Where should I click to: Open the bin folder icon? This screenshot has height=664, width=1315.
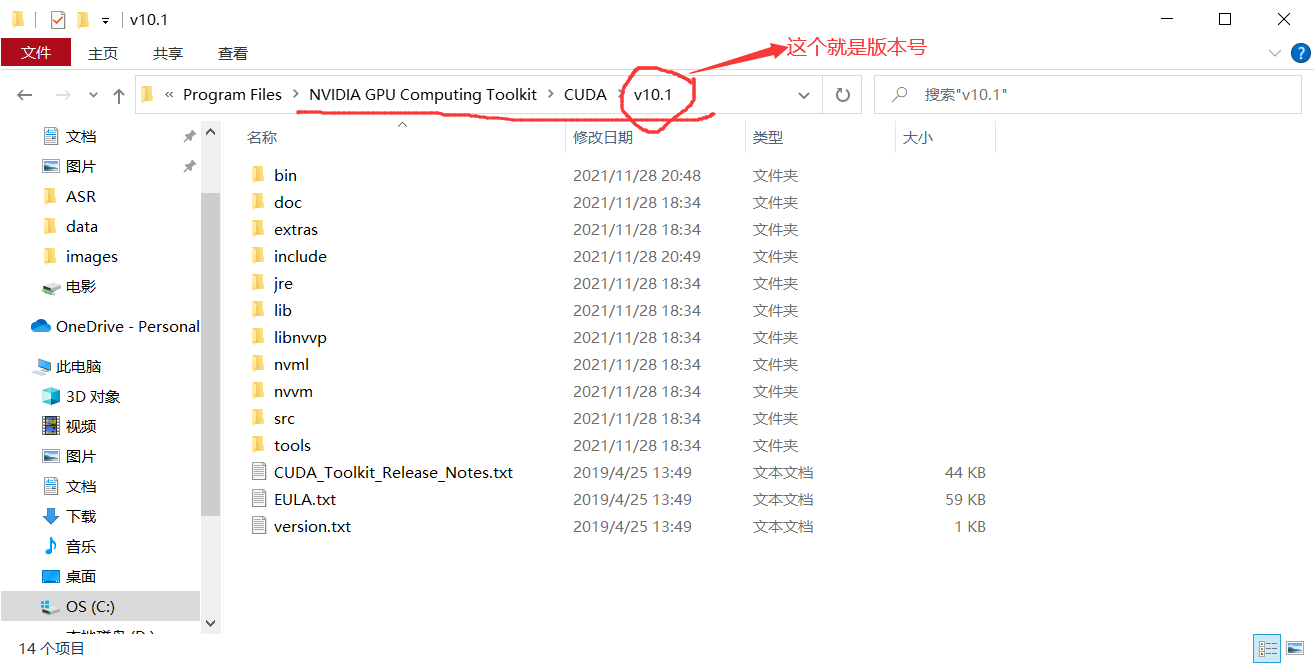(258, 175)
